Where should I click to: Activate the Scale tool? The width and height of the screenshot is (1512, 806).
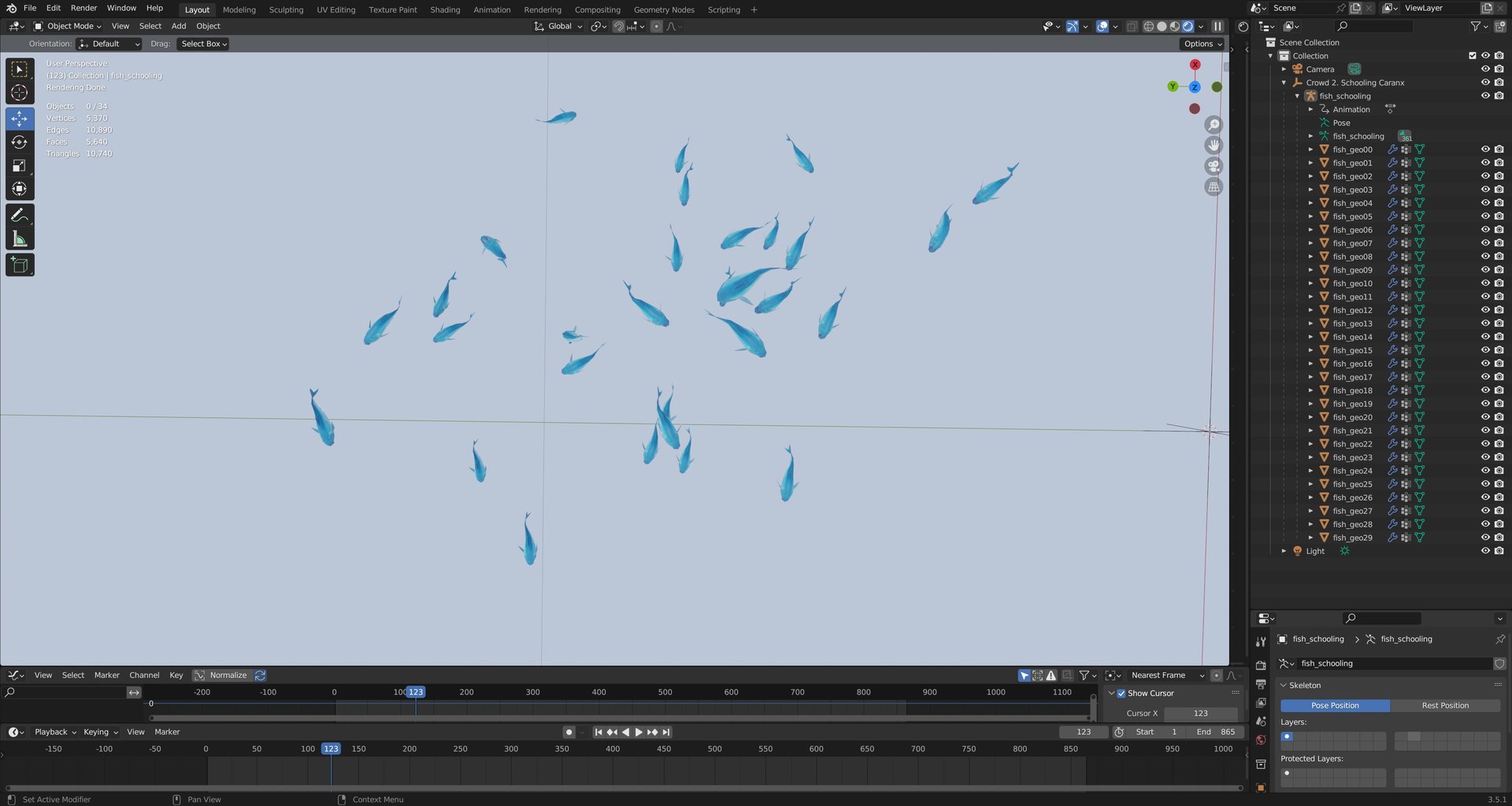point(20,166)
